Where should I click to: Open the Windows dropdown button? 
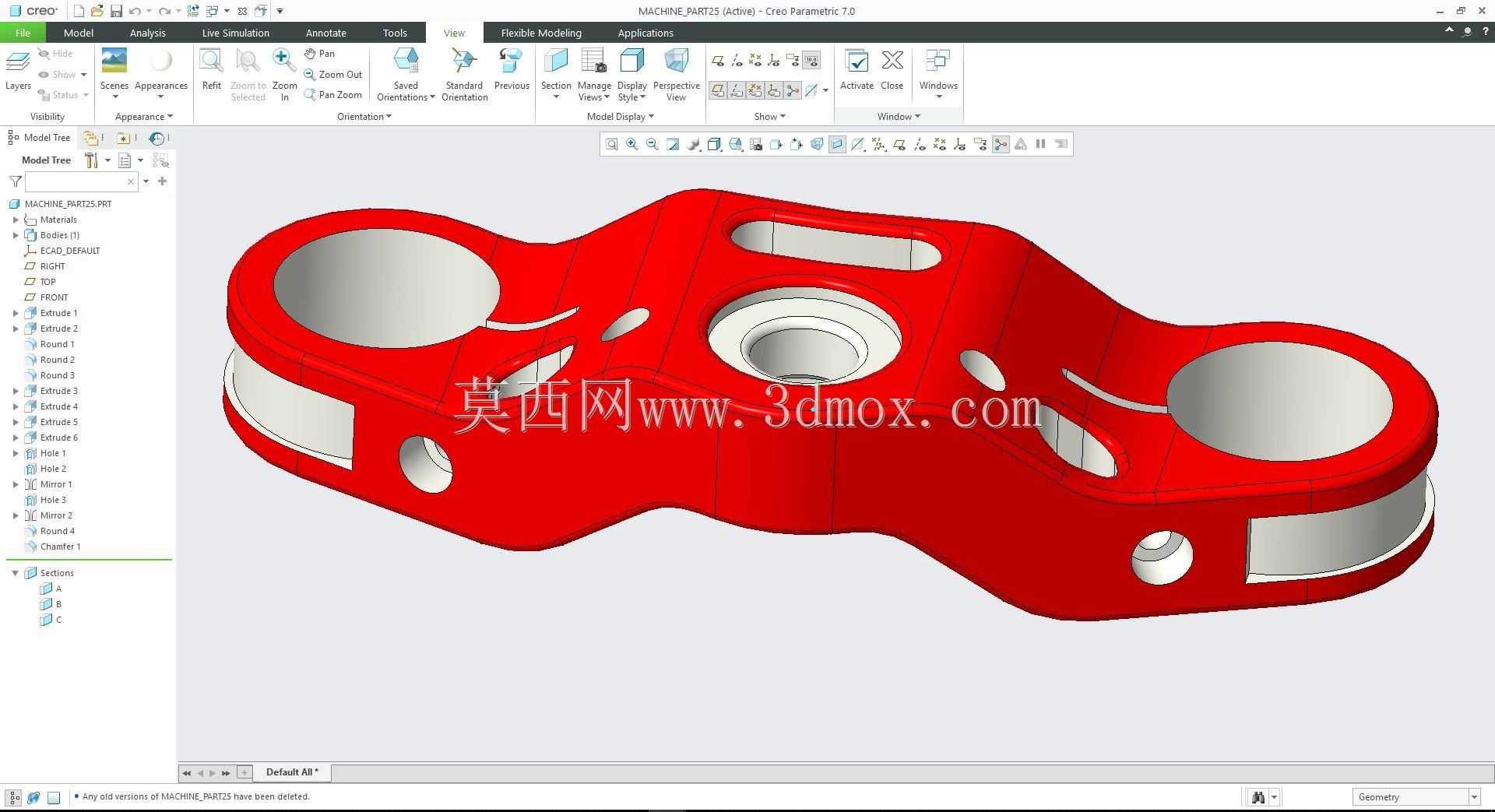click(938, 74)
